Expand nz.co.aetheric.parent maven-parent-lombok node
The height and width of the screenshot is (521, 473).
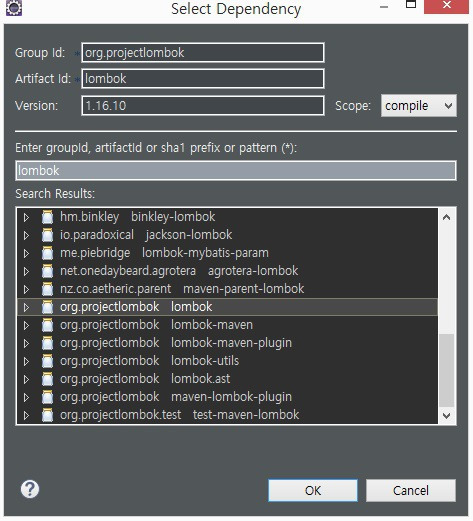pos(26,289)
